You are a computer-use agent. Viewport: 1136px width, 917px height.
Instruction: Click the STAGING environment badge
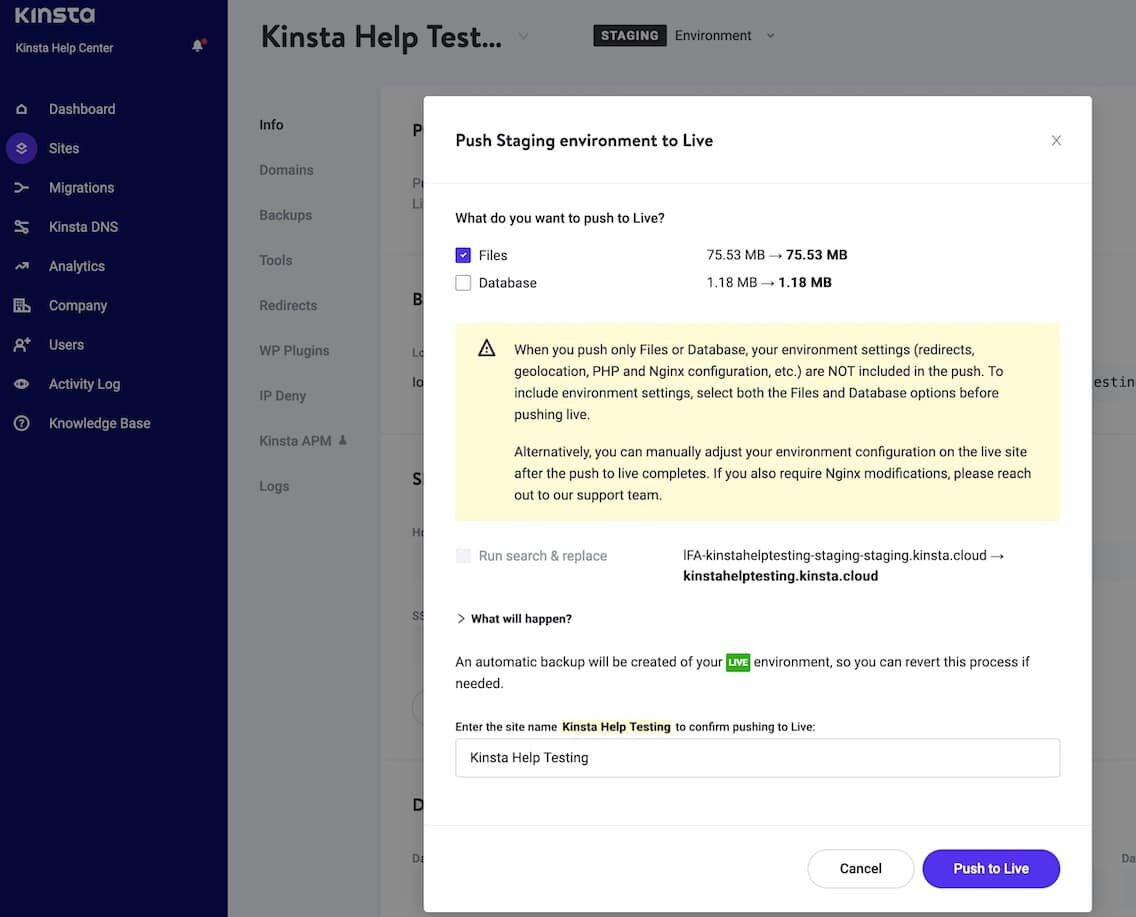point(629,35)
